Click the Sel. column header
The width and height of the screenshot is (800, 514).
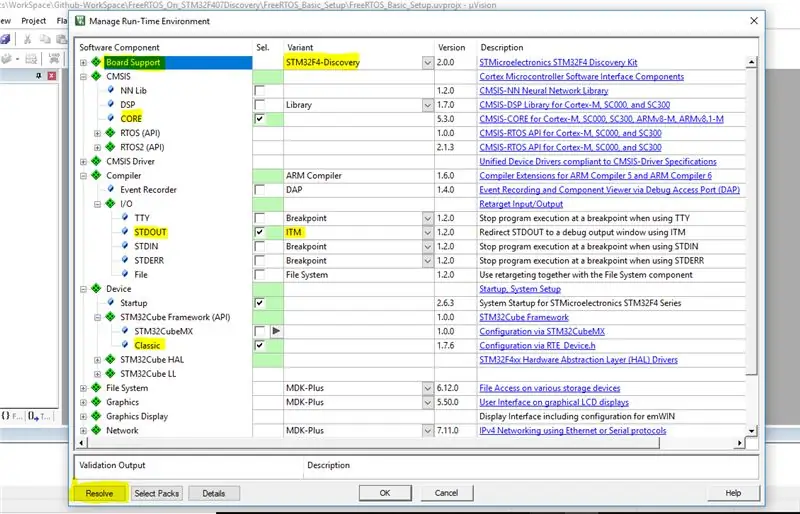tap(263, 47)
